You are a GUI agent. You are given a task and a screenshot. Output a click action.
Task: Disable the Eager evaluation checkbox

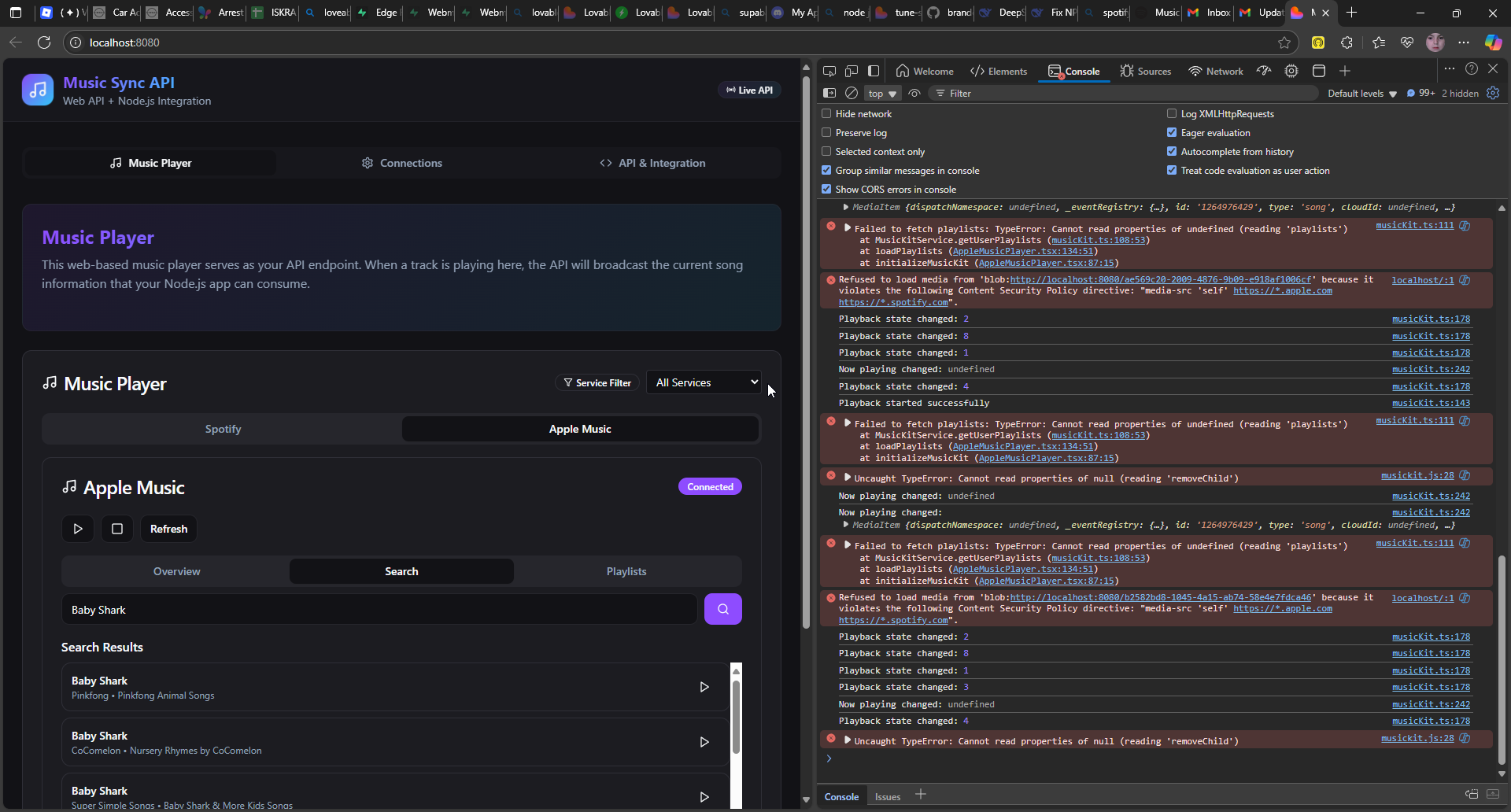coord(1172,133)
